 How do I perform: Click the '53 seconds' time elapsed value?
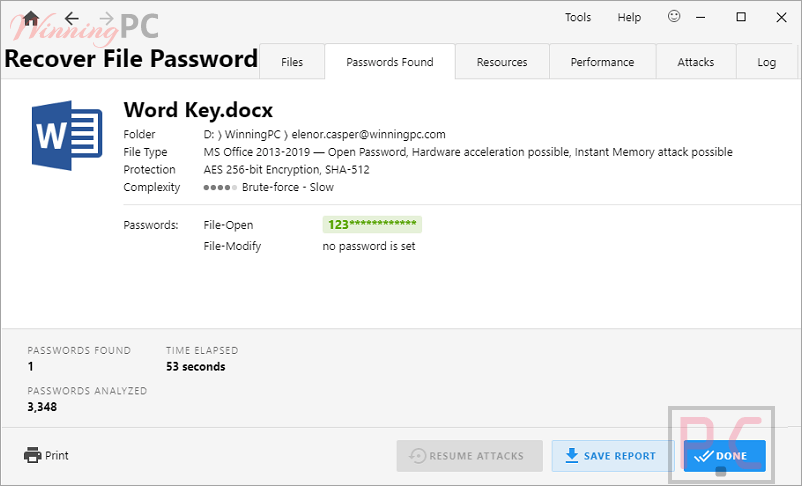click(195, 367)
